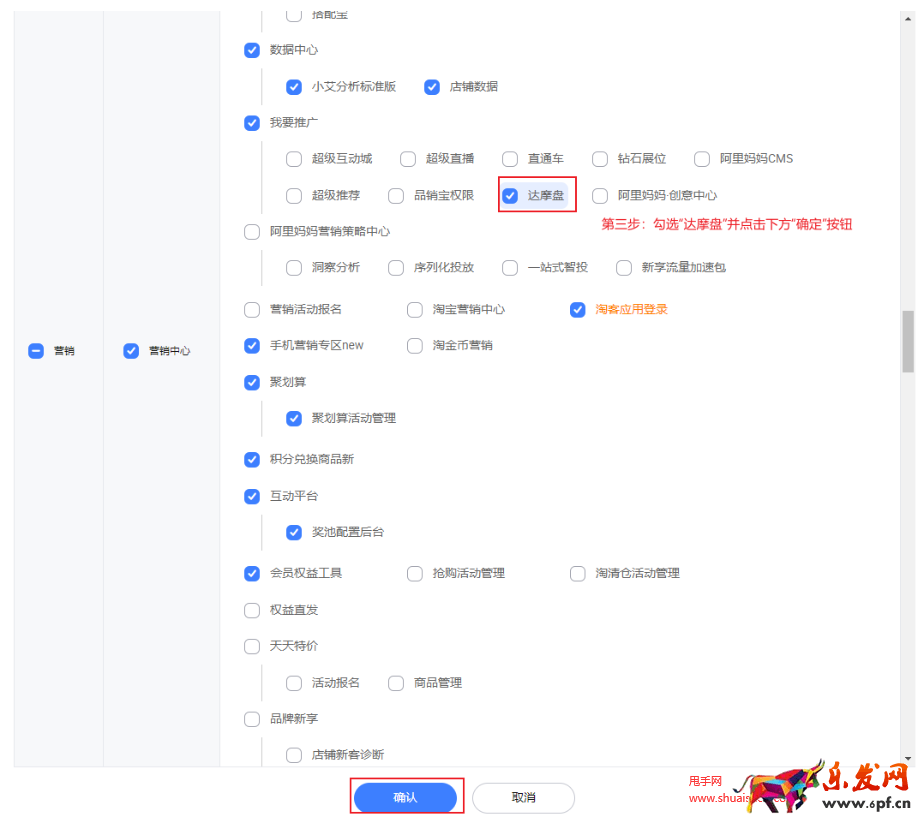Viewport: 921px width, 824px height.
Task: Uncheck the 聚划算活动管理 checkbox
Action: pos(294,418)
